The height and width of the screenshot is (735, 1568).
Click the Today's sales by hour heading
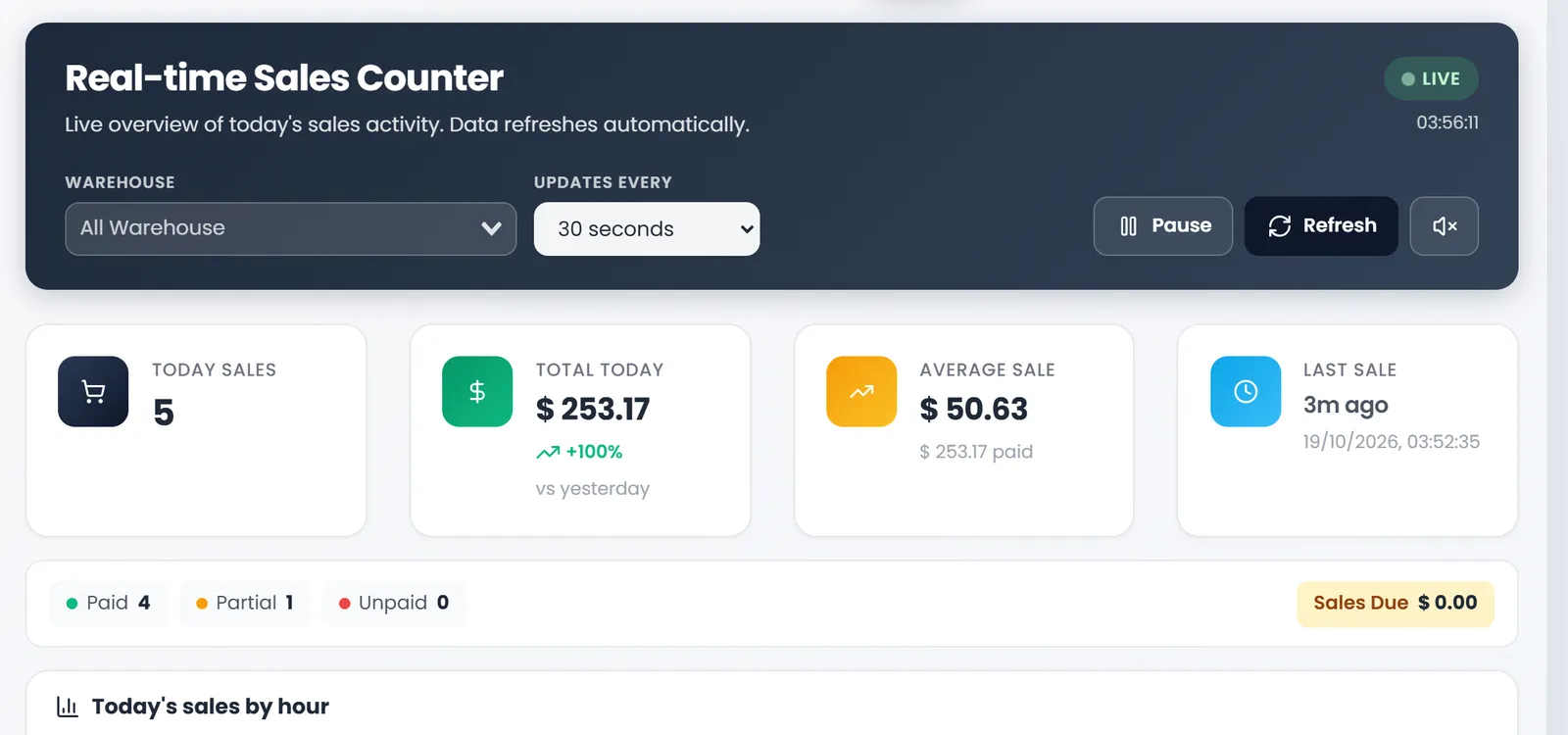[x=211, y=707]
